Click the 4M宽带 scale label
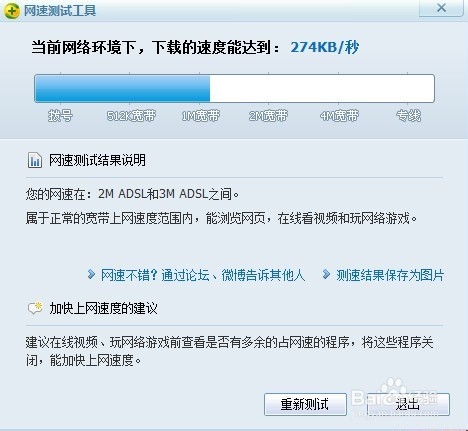Screen dimensions: 468x431 [339, 116]
